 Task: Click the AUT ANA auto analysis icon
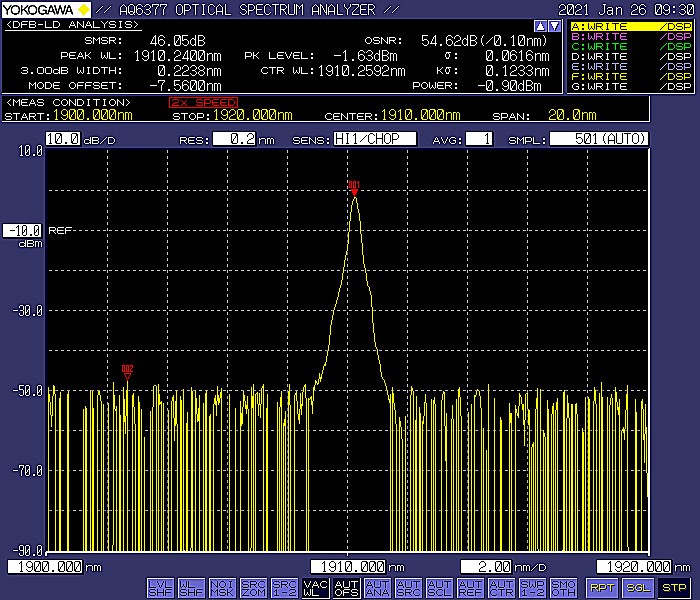click(x=377, y=587)
